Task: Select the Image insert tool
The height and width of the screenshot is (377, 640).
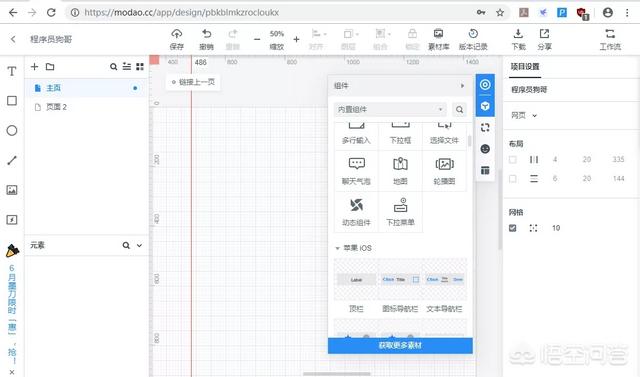Action: (x=12, y=190)
